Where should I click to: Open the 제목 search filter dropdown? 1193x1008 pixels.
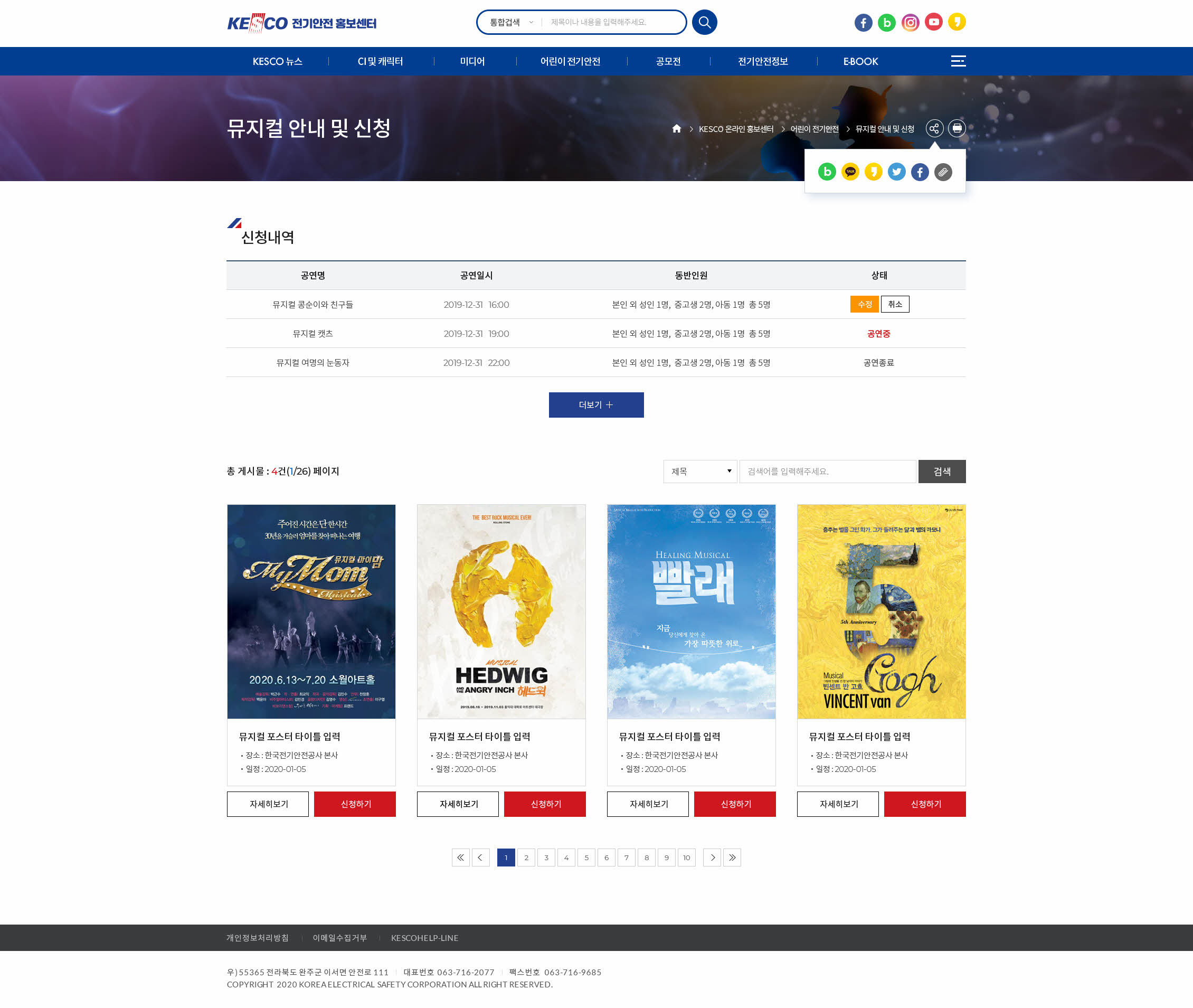pyautogui.click(x=700, y=472)
